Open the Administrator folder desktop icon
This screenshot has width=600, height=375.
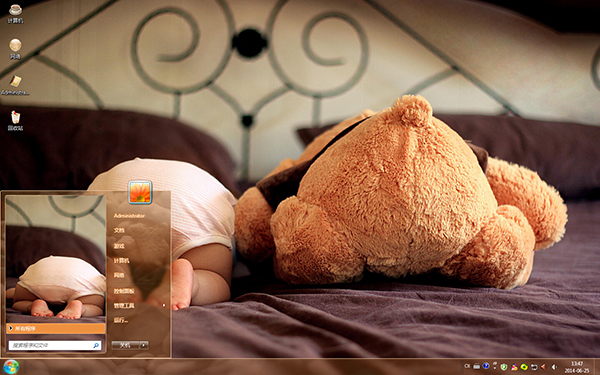click(x=15, y=85)
